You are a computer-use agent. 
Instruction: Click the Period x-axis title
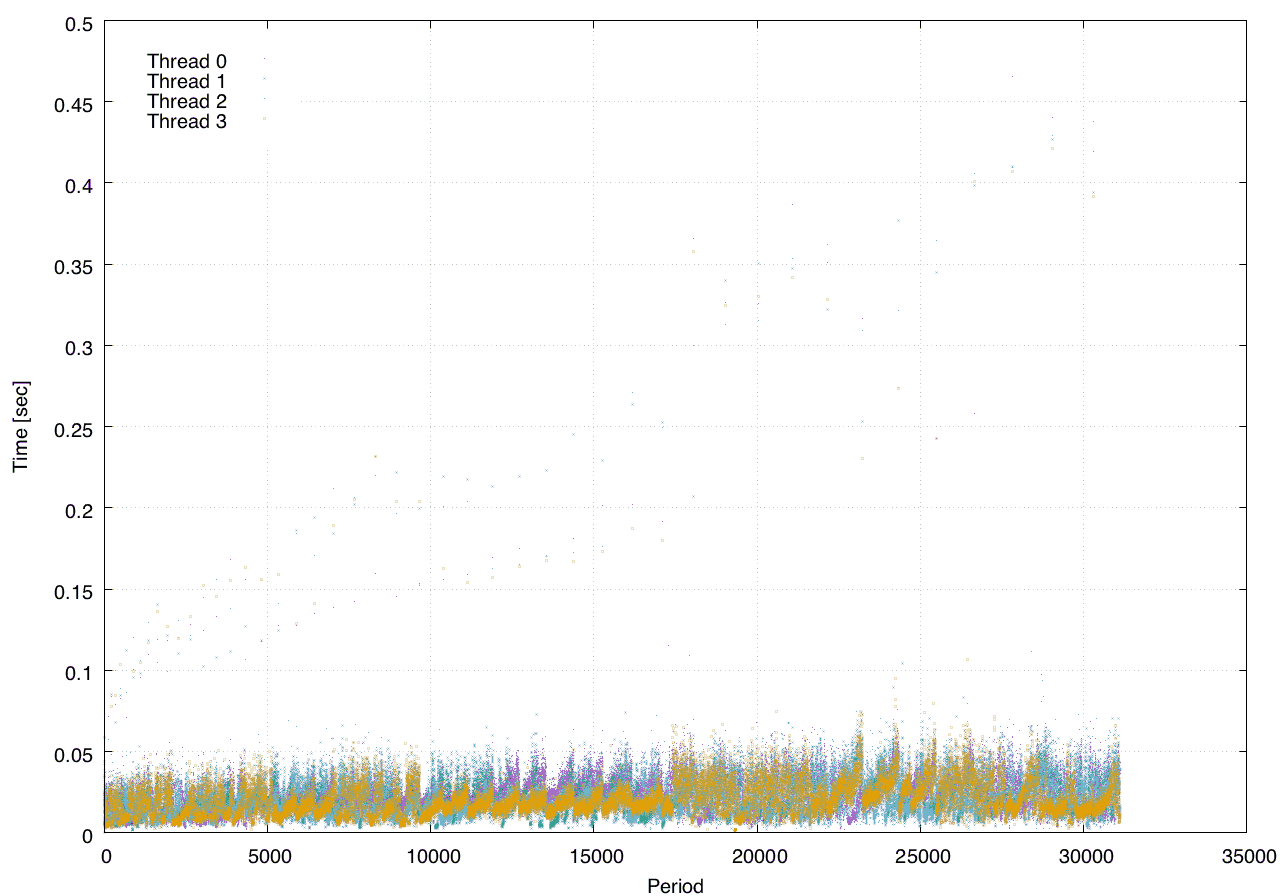pyautogui.click(x=675, y=885)
